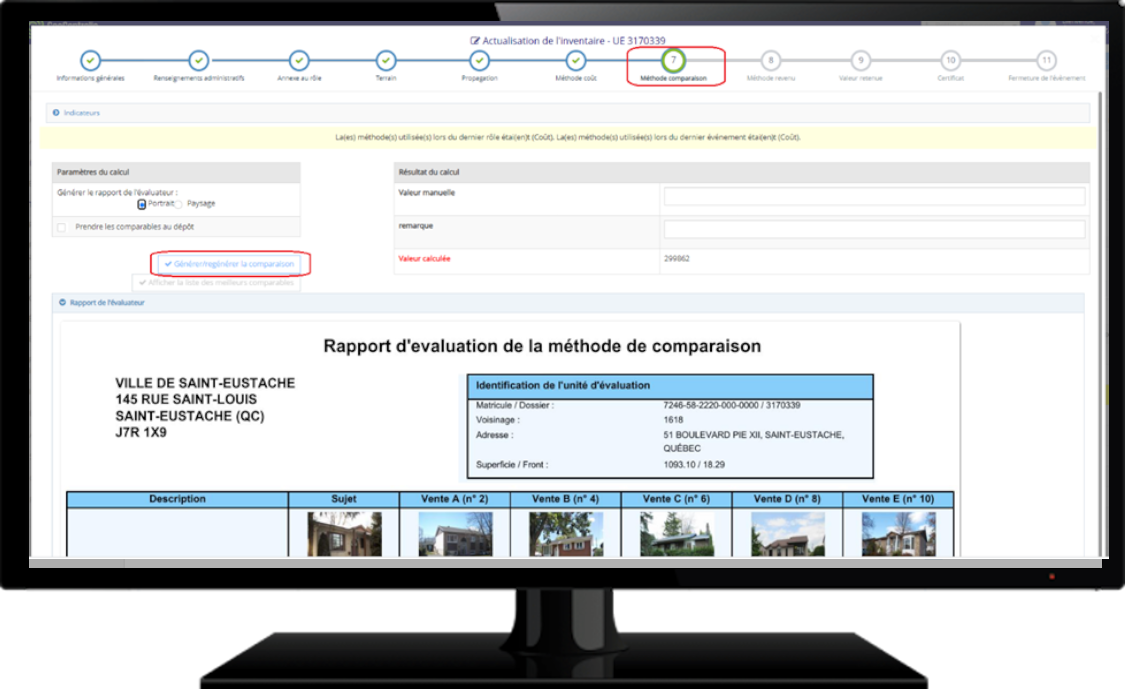Jump to the Terrain step circle

click(386, 60)
